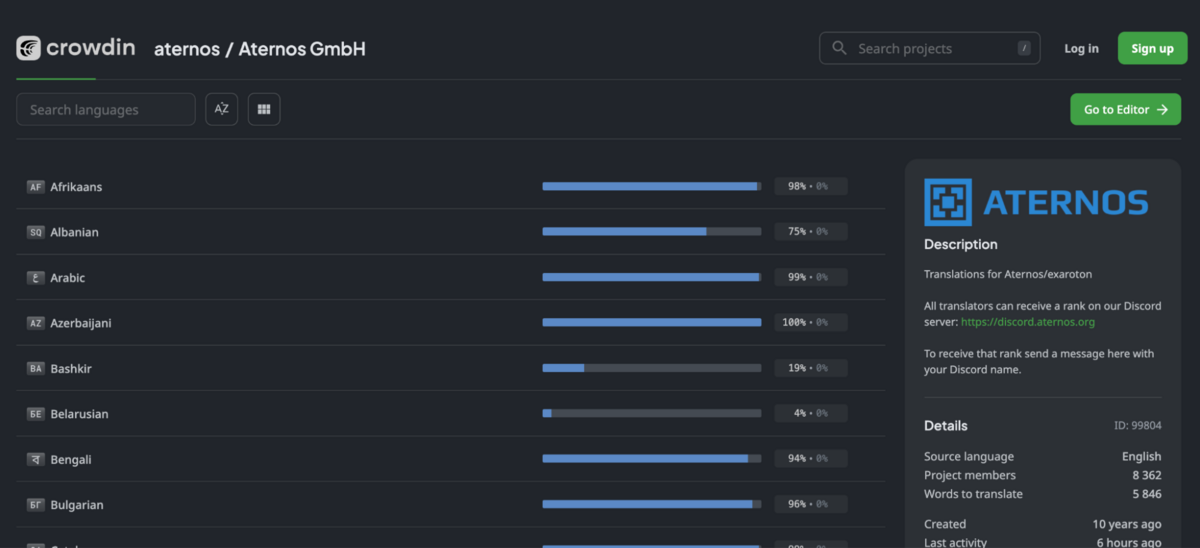Screen dimensions: 1200x548
Task: Click the Bengali progress bar
Action: (x=651, y=459)
